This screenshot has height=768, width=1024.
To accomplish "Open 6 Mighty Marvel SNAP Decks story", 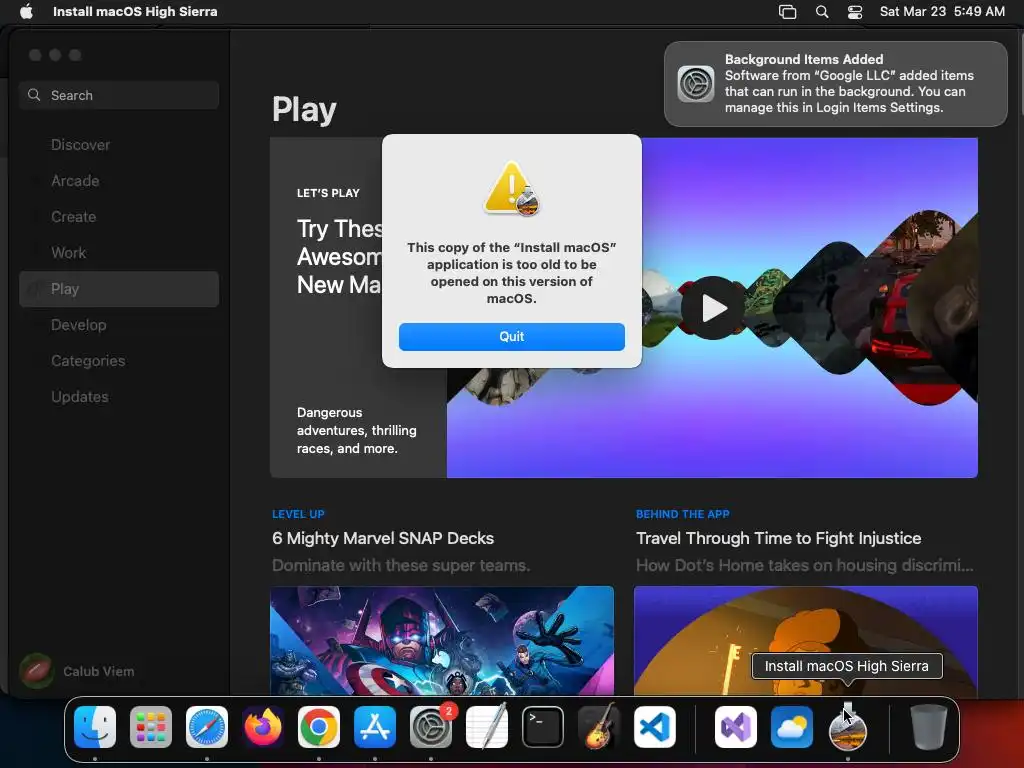I will click(383, 538).
